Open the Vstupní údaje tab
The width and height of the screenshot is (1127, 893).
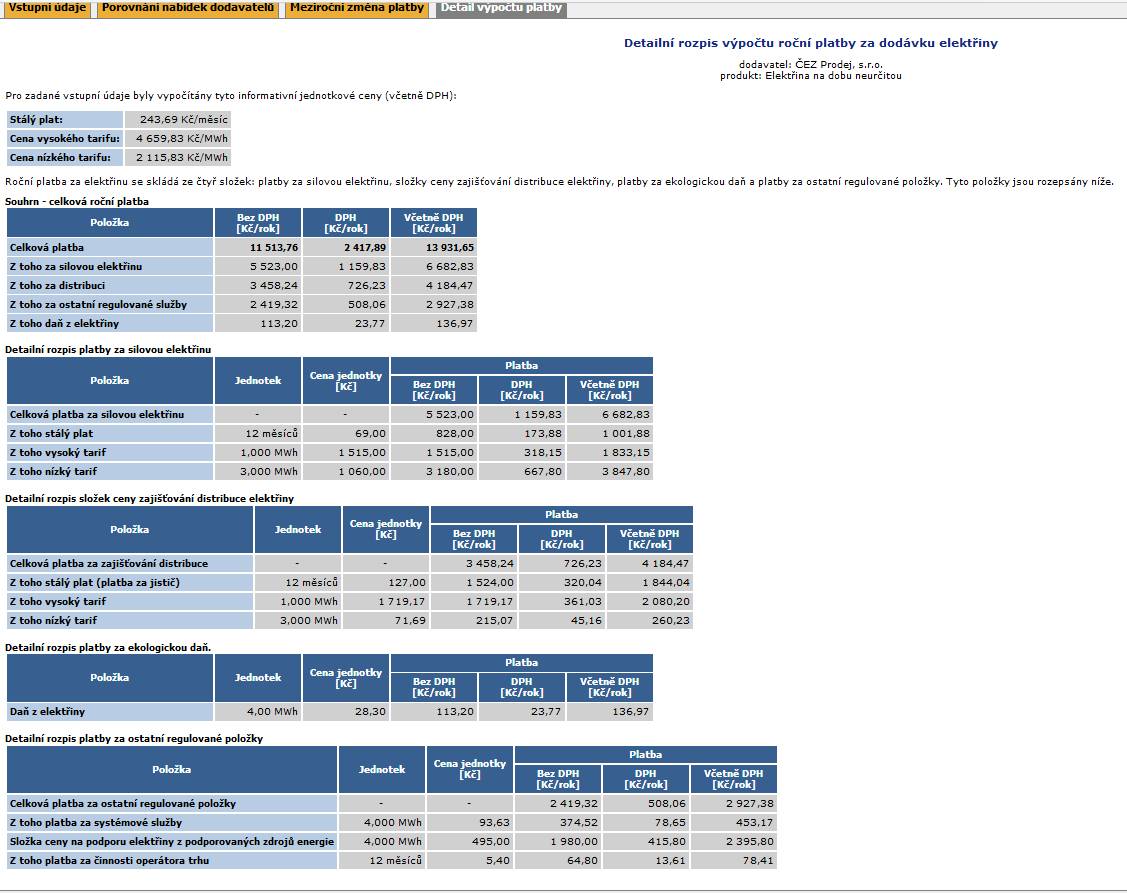pyautogui.click(x=47, y=8)
